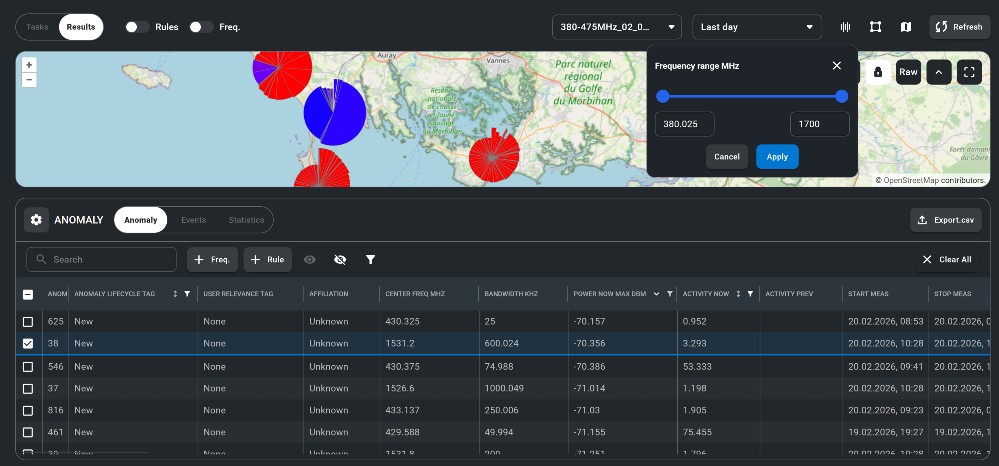Click the right frequency range slider handle
The height and width of the screenshot is (466, 999).
coord(841,96)
